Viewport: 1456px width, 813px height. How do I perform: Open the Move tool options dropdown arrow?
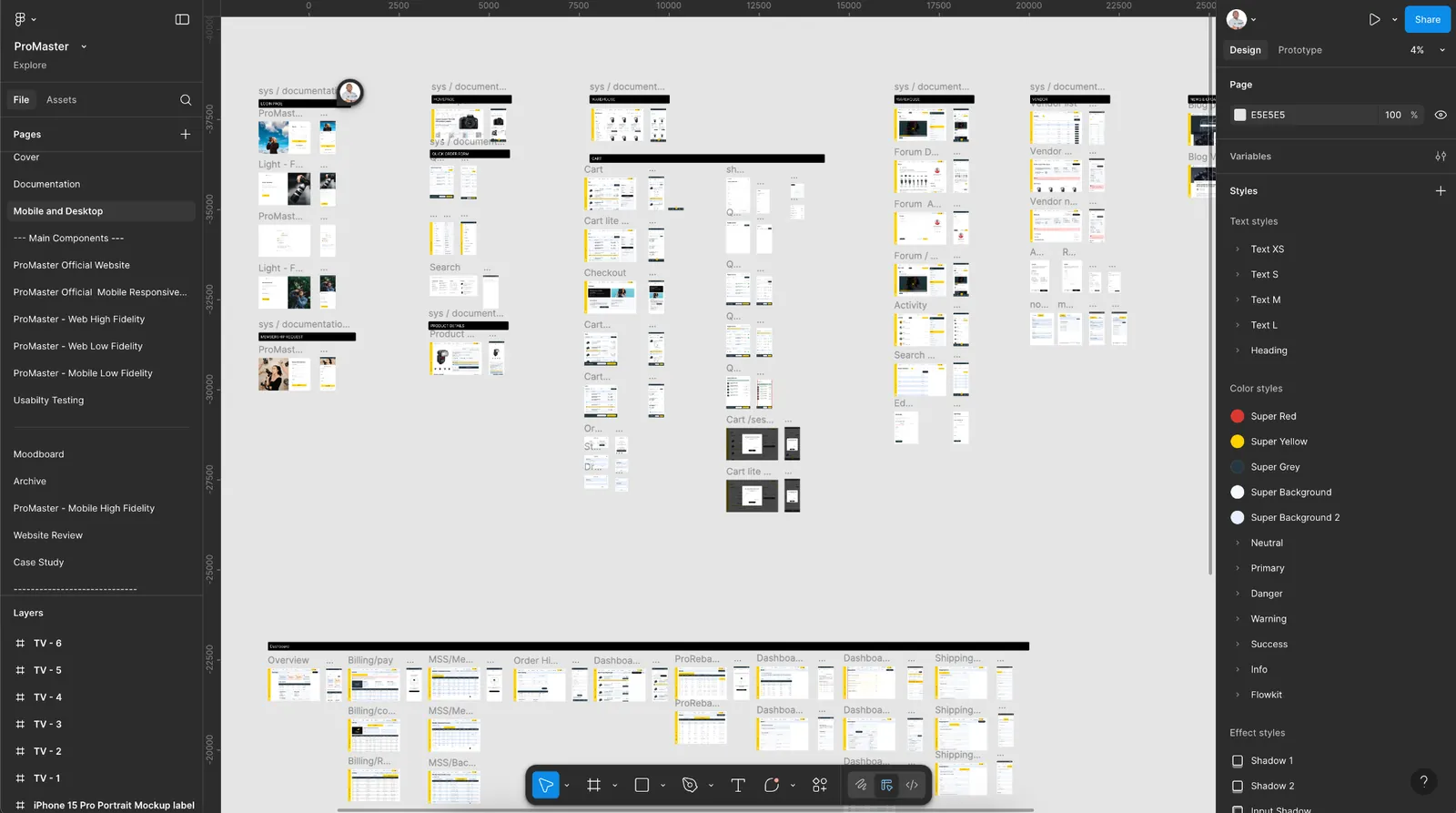(567, 785)
